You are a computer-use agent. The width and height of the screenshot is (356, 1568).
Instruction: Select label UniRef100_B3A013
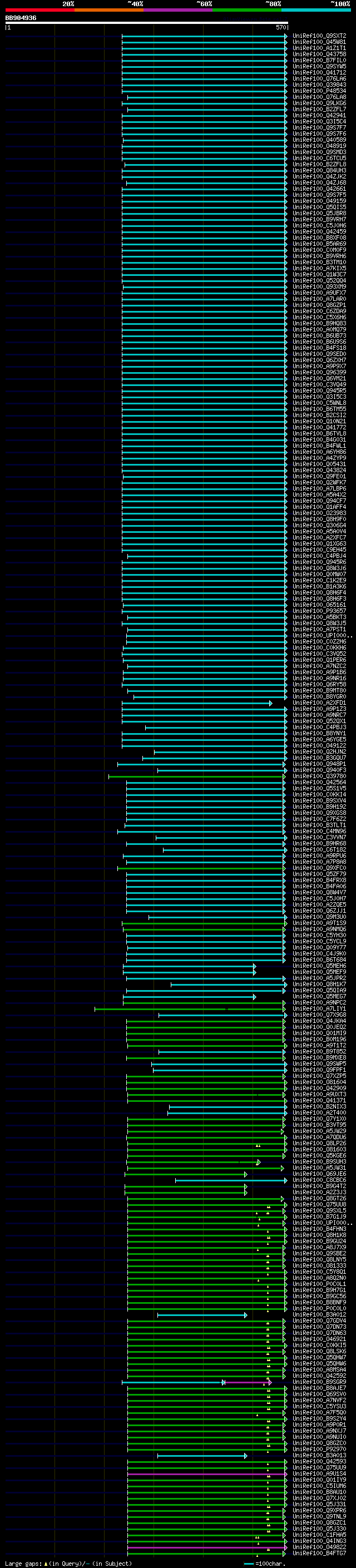319,1456
